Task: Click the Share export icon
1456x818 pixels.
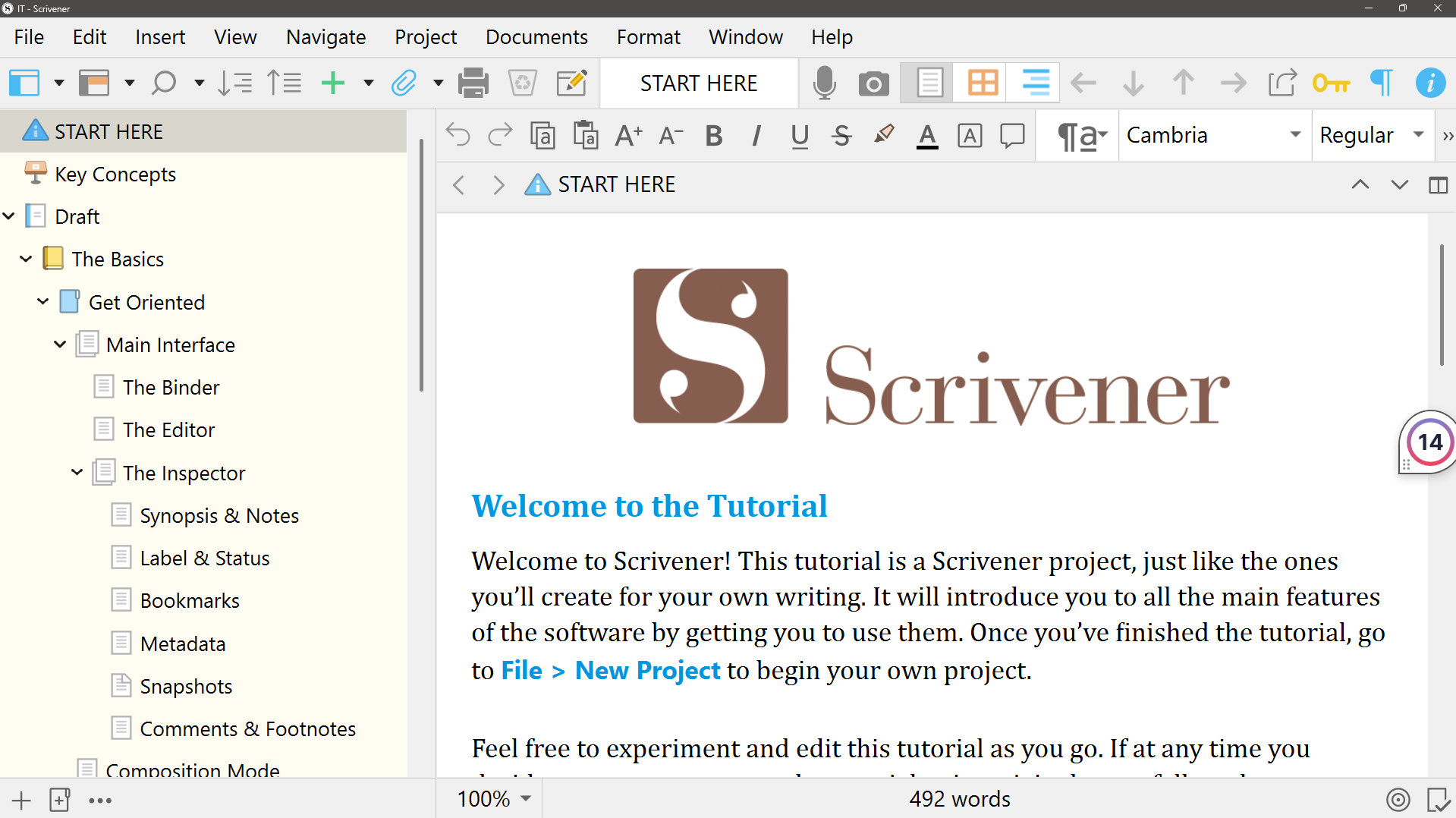Action: 1282,82
